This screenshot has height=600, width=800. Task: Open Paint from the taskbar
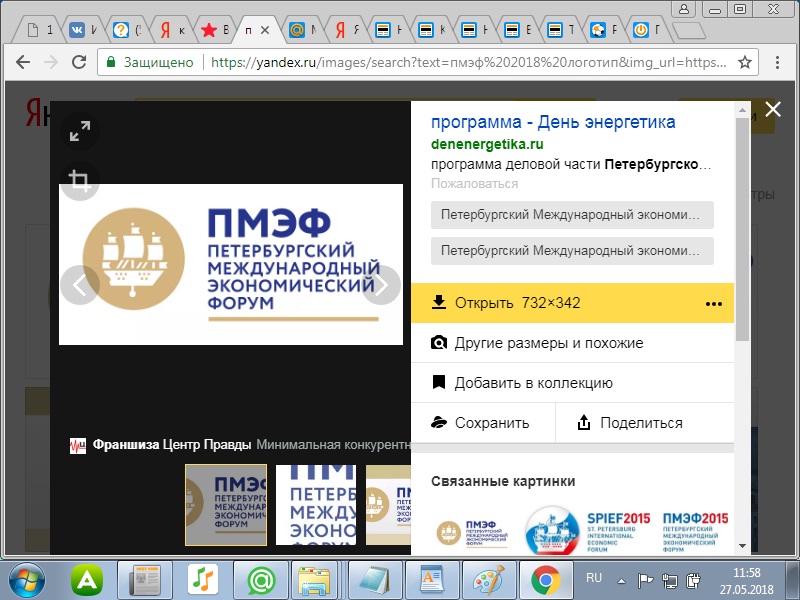coord(489,580)
